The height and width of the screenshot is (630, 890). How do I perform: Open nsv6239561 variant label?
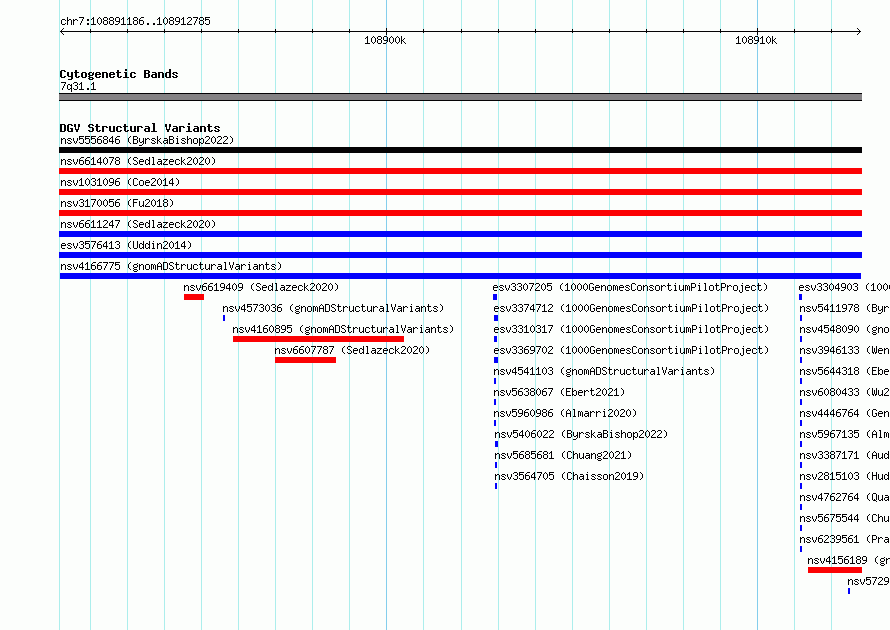click(844, 539)
